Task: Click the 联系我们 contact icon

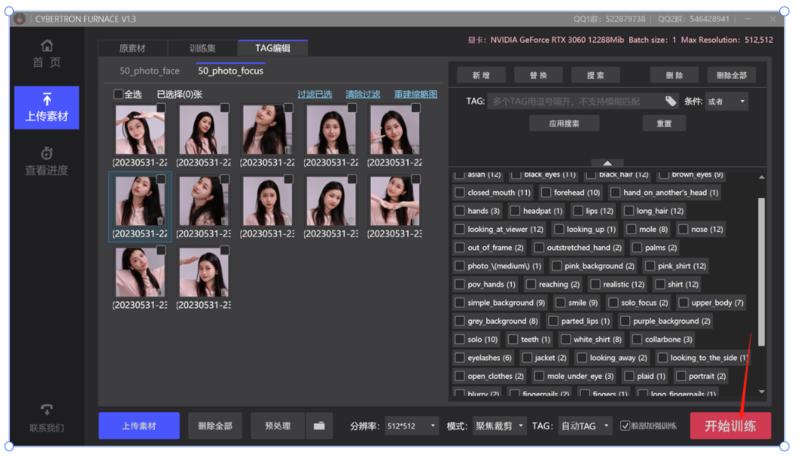Action: tap(47, 410)
